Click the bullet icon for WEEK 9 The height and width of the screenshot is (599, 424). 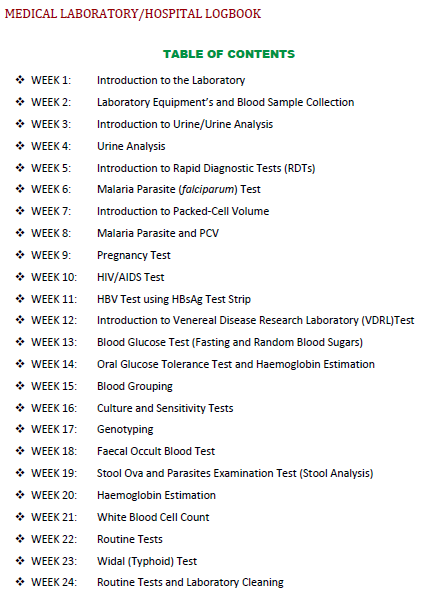pyautogui.click(x=20, y=255)
